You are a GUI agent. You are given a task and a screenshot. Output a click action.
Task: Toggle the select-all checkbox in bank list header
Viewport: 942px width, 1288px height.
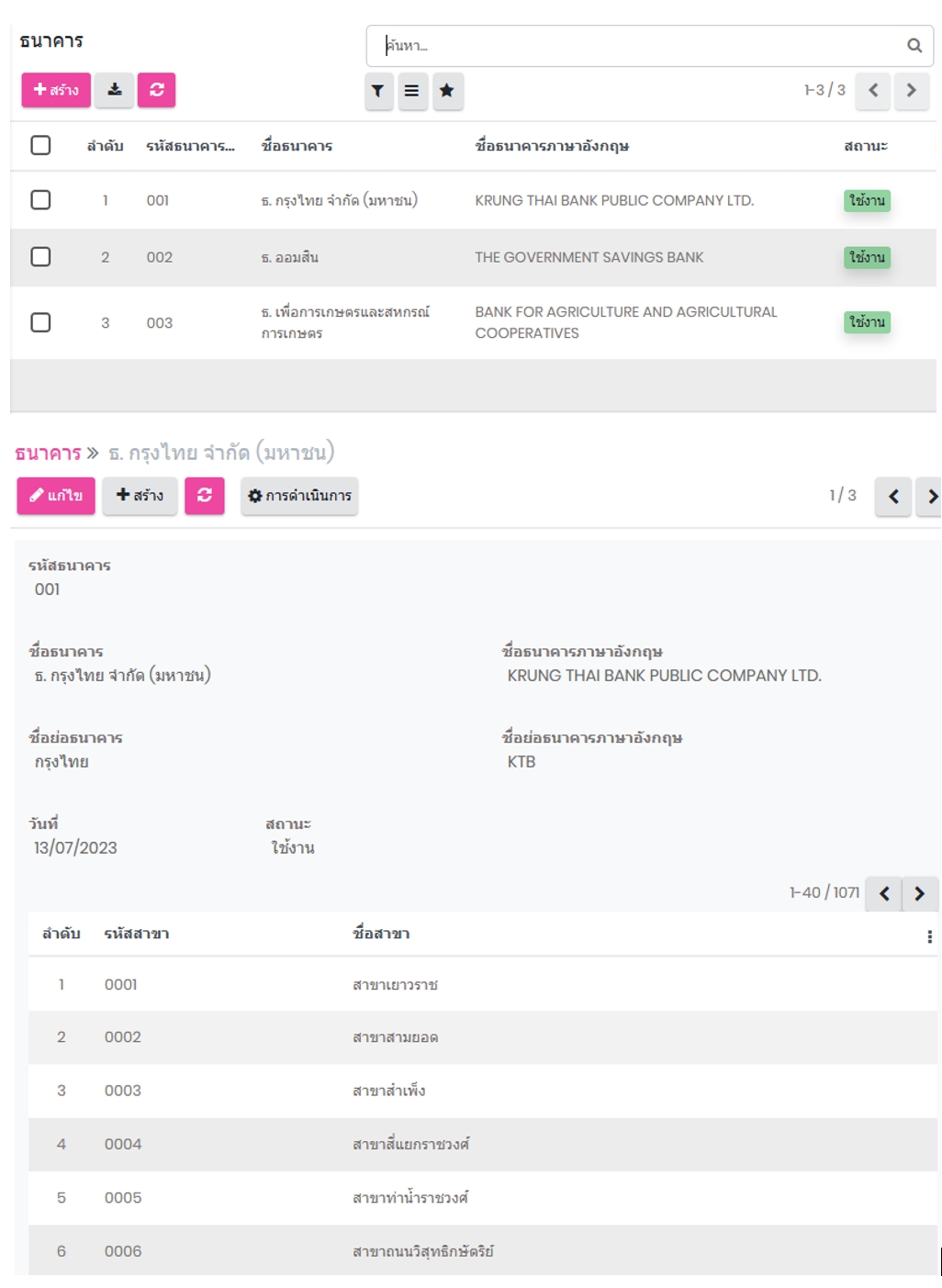(40, 145)
